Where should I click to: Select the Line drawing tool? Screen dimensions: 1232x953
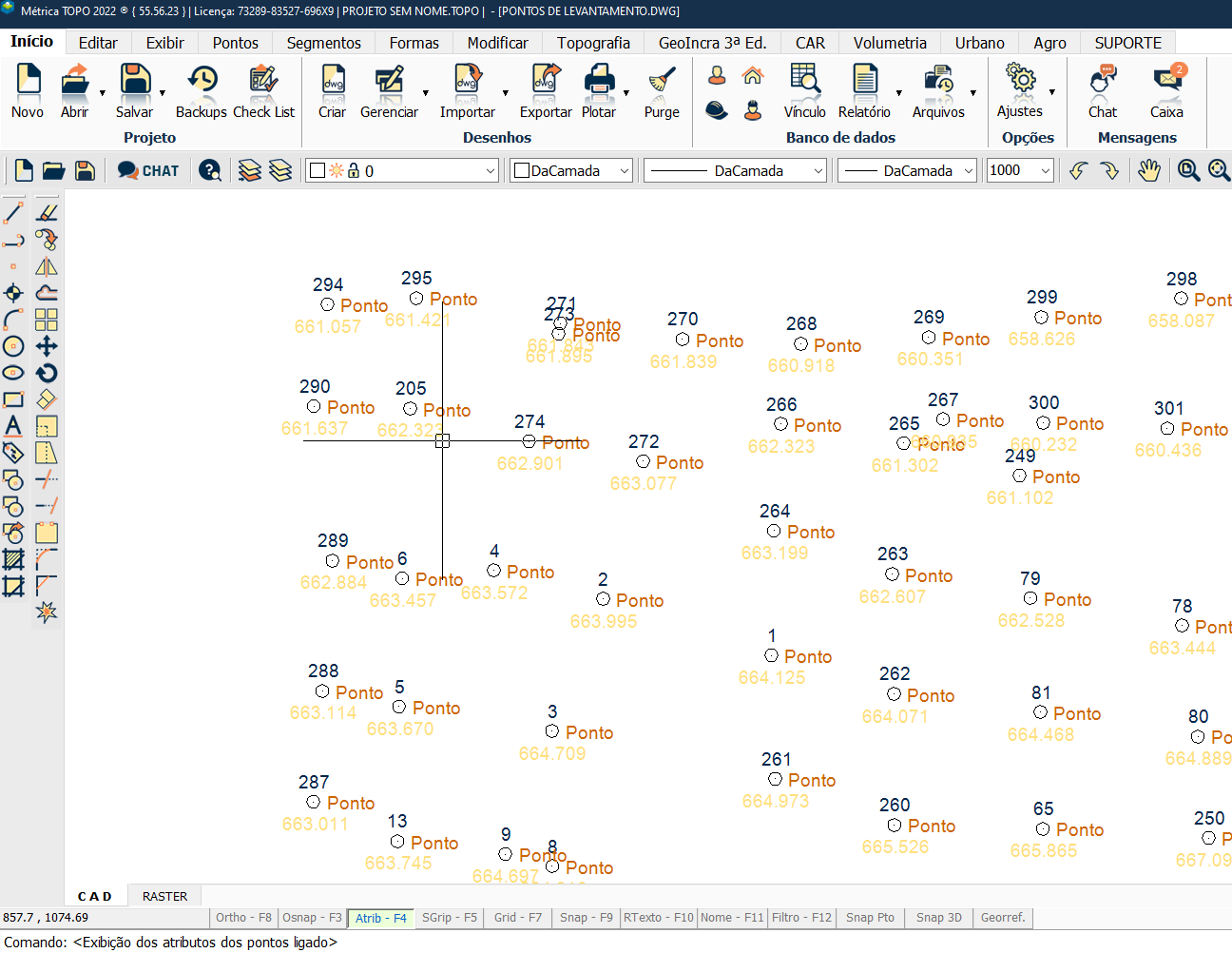13,212
